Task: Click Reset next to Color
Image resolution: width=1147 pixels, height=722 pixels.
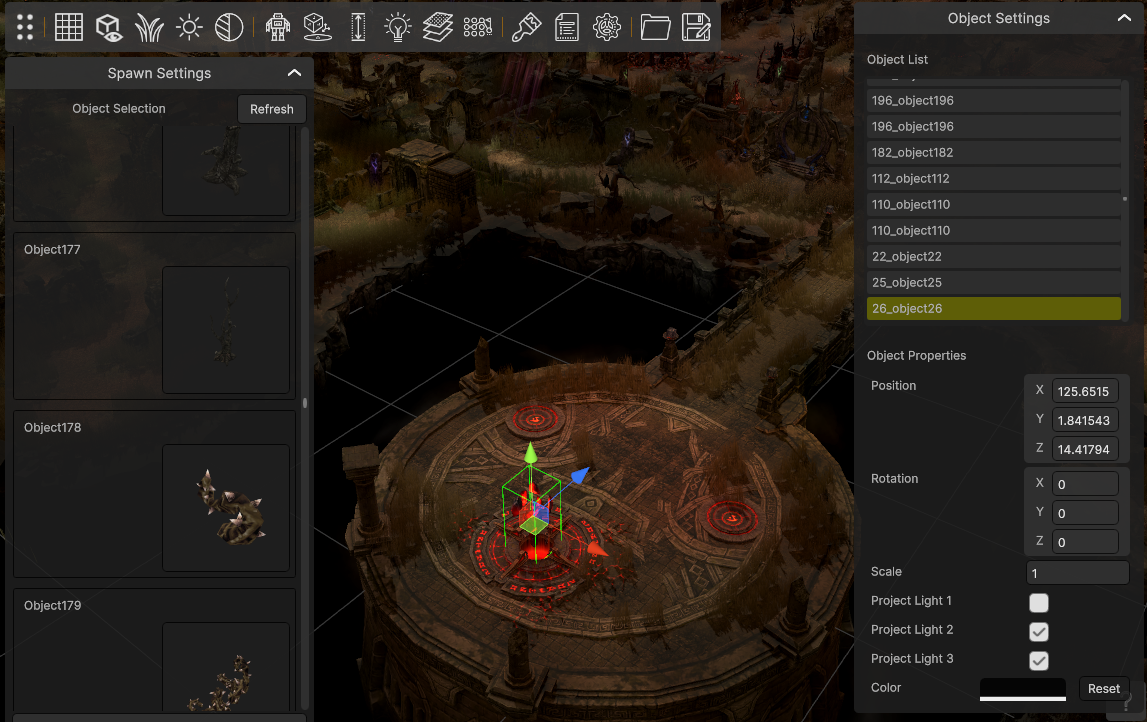Action: click(1103, 688)
